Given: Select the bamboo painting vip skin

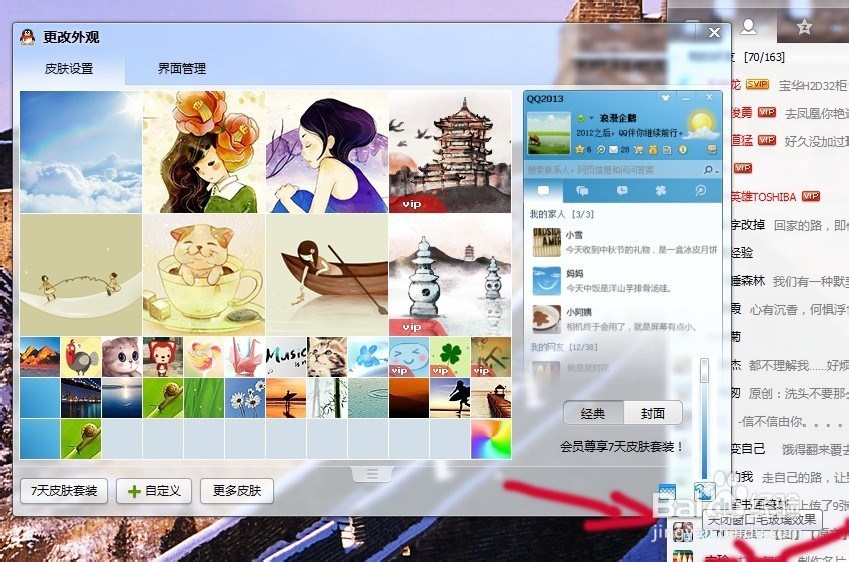Looking at the screenshot, I should (x=491, y=357).
